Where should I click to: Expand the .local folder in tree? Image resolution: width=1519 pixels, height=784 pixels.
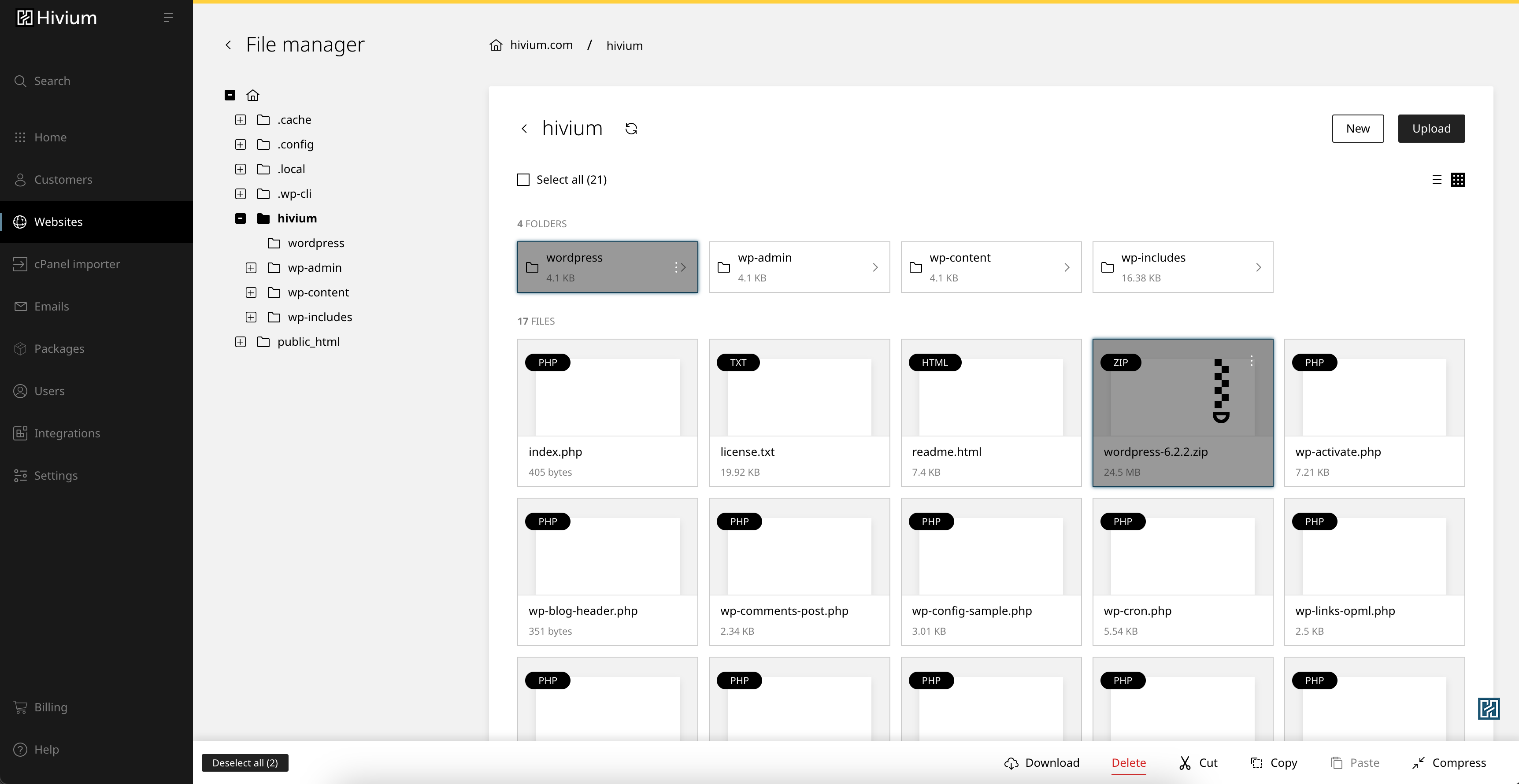[x=240, y=169]
